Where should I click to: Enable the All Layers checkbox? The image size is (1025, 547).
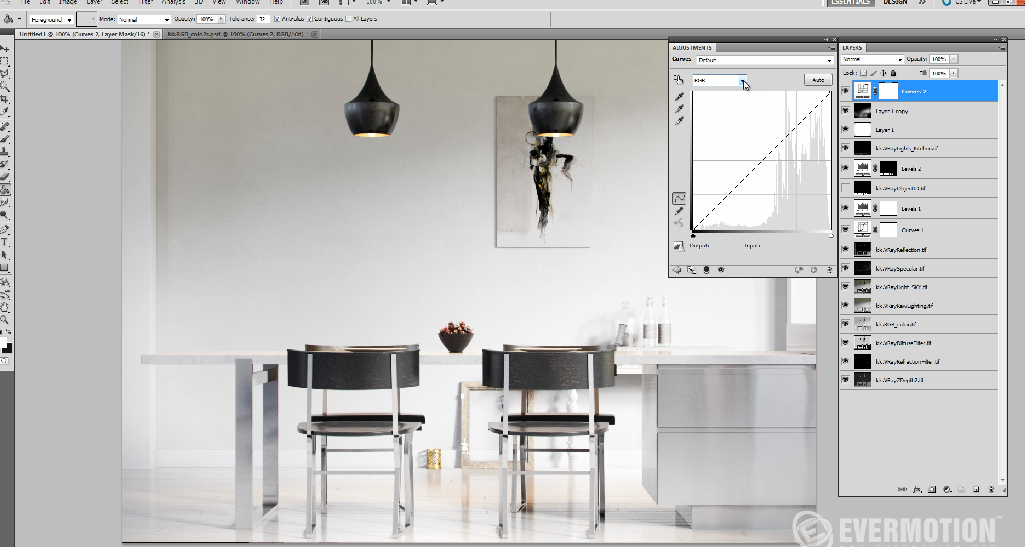click(348, 19)
